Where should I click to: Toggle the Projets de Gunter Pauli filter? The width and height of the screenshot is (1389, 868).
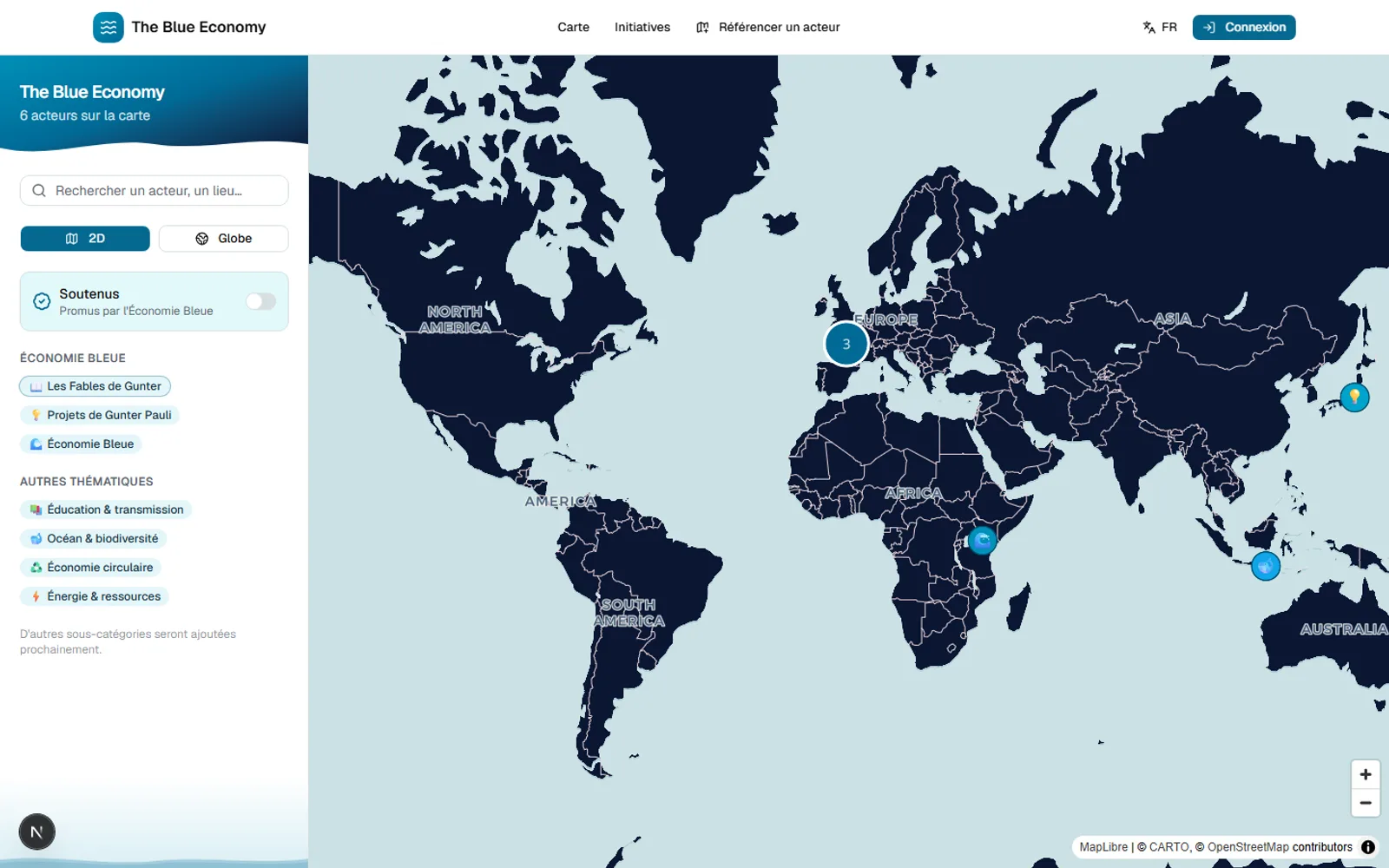pyautogui.click(x=100, y=415)
